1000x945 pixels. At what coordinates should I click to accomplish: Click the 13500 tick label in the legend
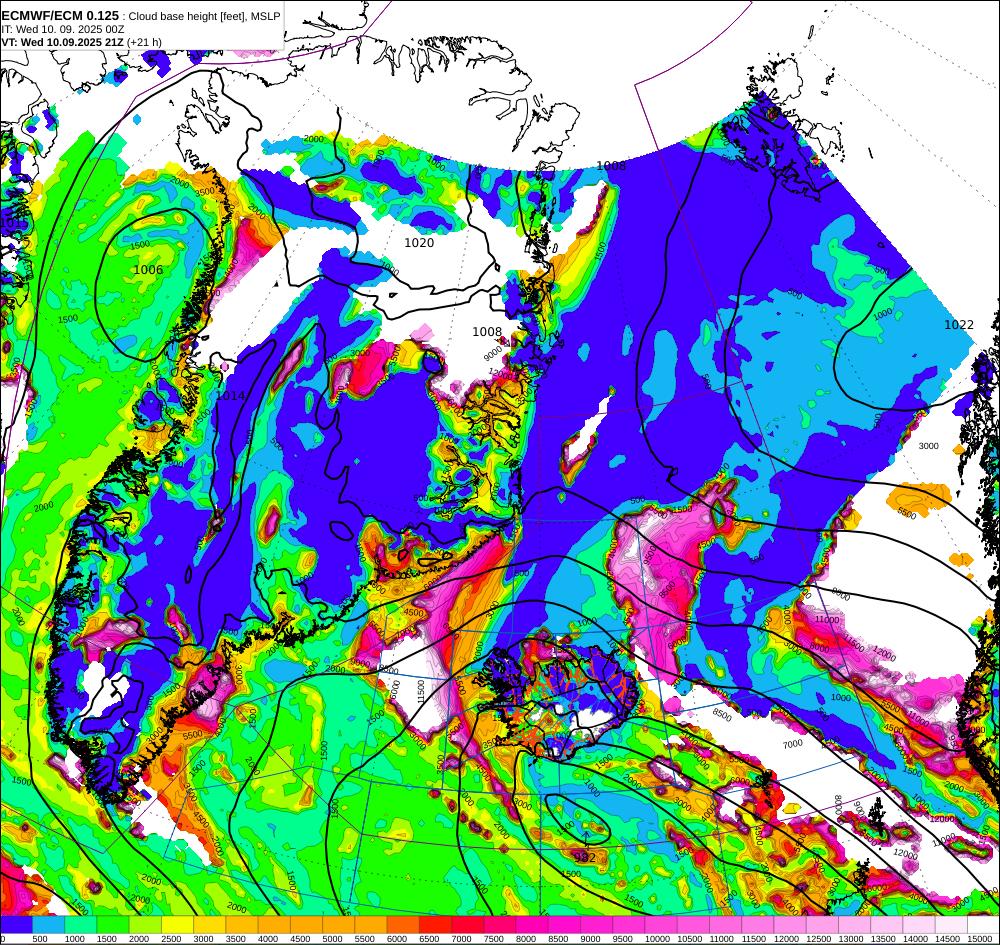tap(883, 939)
